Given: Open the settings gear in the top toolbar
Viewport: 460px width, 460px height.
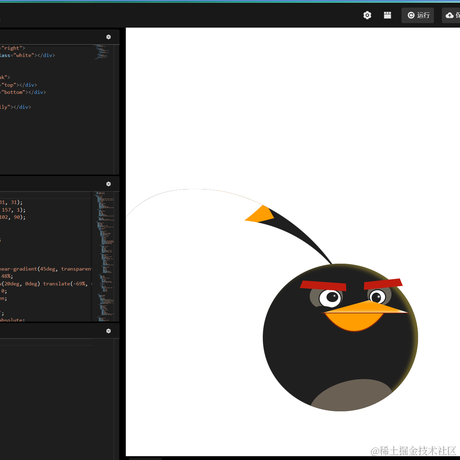Looking at the screenshot, I should click(x=367, y=15).
